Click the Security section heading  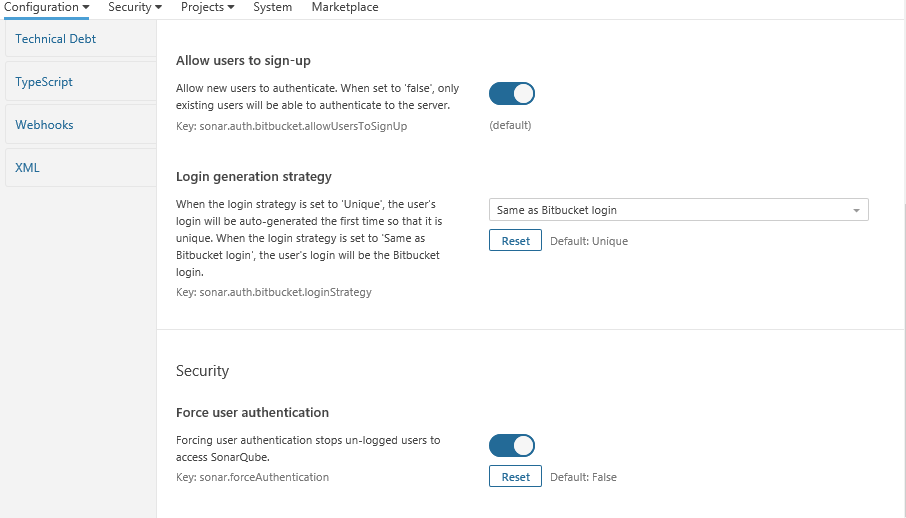[x=202, y=371]
